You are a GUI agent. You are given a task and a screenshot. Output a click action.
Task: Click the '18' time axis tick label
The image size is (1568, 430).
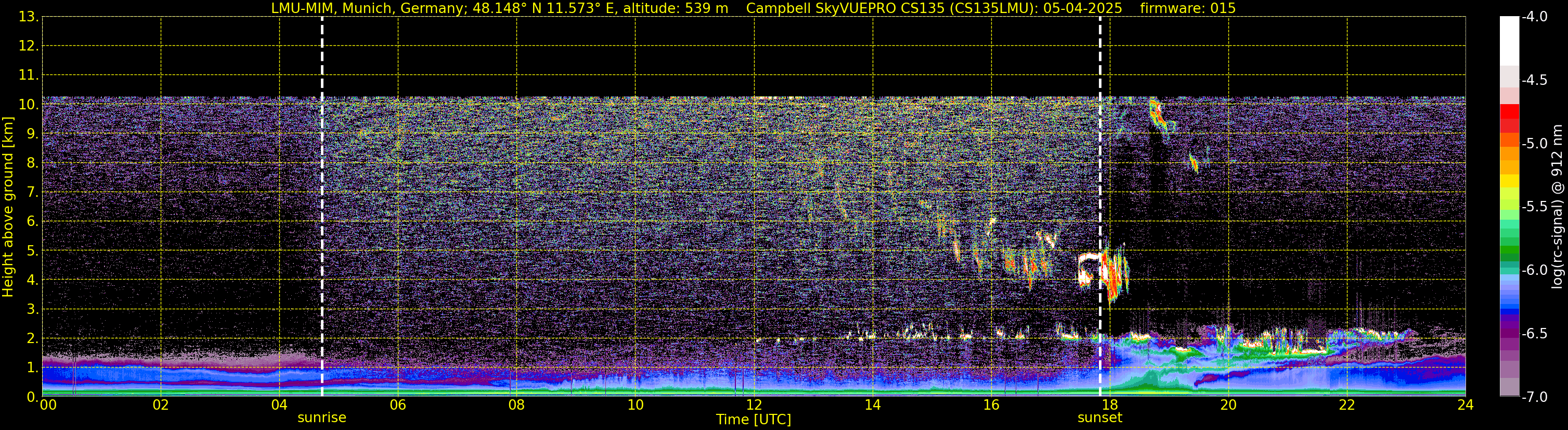(1110, 405)
